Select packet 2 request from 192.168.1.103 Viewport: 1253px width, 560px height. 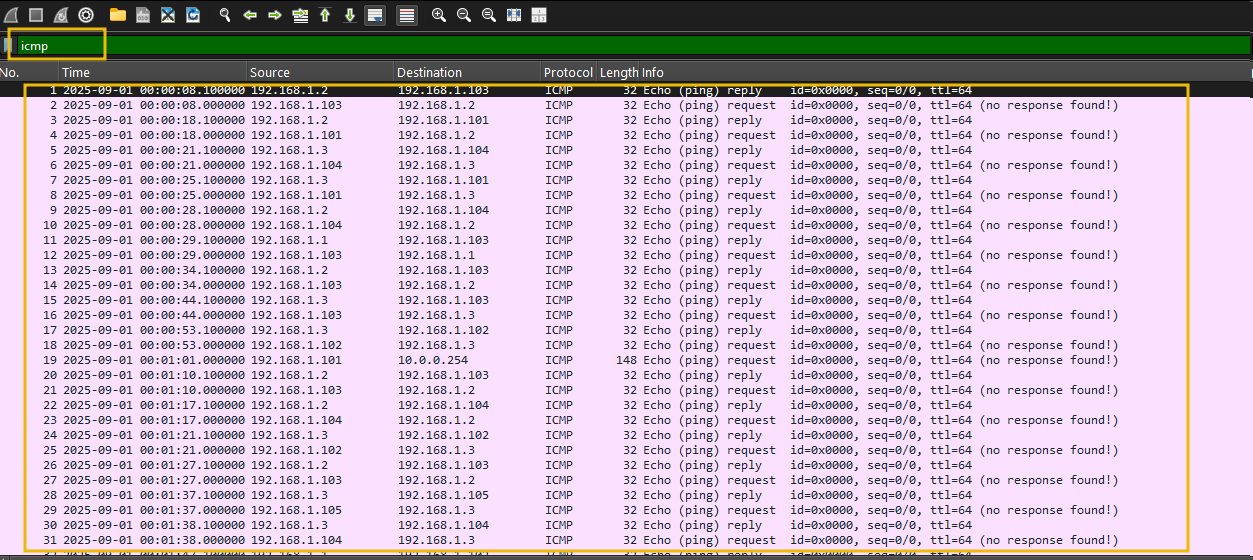tap(626, 105)
